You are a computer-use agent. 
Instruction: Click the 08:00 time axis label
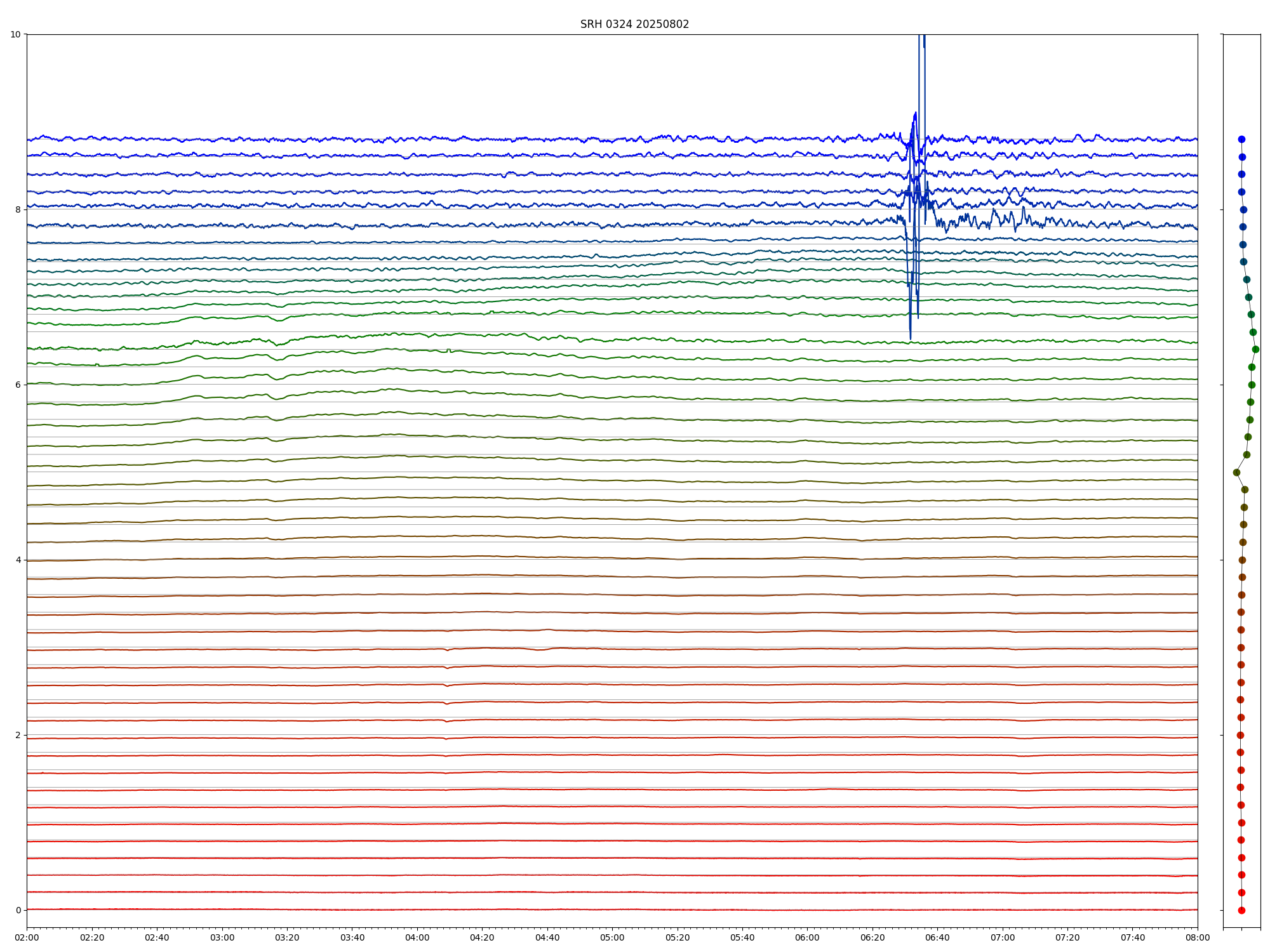(1198, 937)
